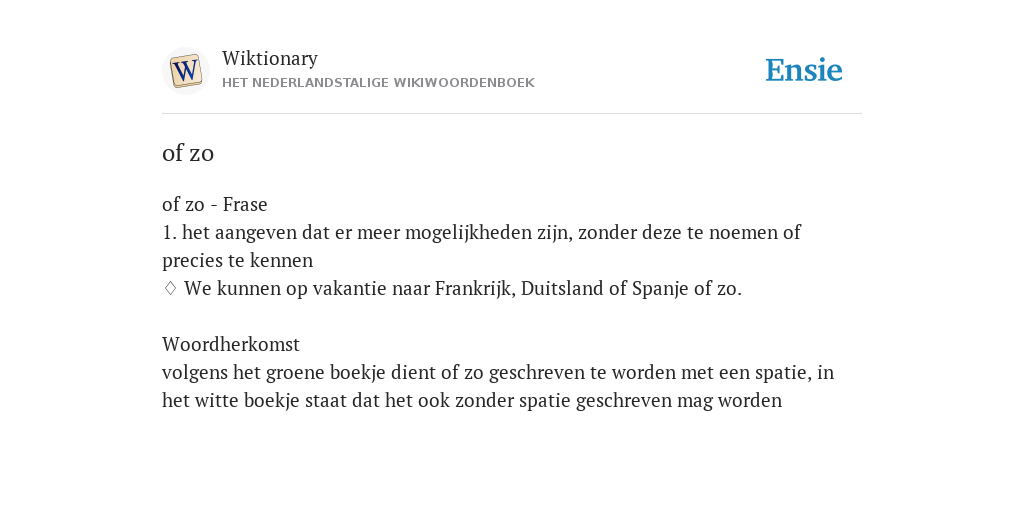Click the horizontal divider under the header
The height and width of the screenshot is (512, 1024).
click(512, 114)
